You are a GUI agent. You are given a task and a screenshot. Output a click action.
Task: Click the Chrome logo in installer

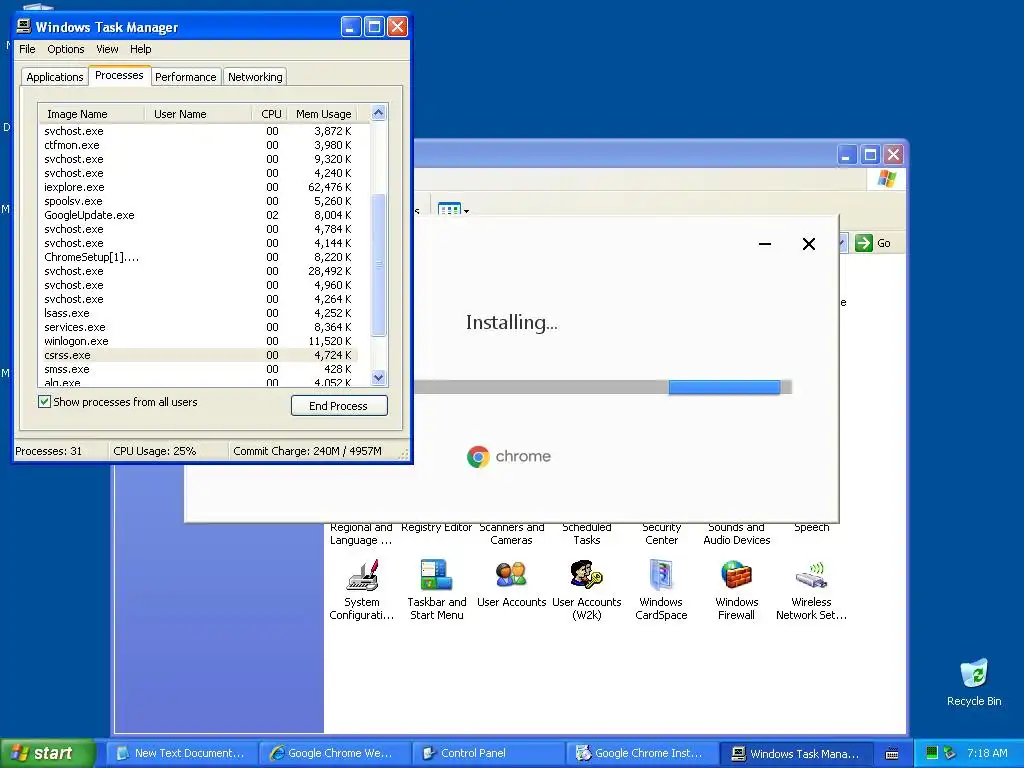pyautogui.click(x=478, y=456)
